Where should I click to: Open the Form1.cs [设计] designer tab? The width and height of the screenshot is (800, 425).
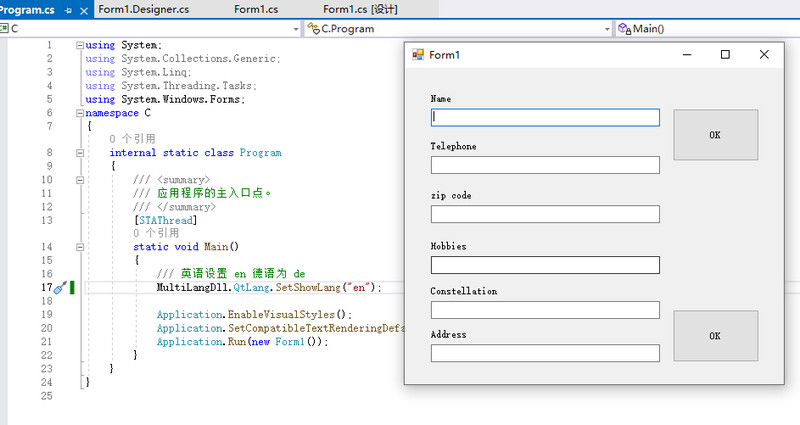tap(360, 9)
